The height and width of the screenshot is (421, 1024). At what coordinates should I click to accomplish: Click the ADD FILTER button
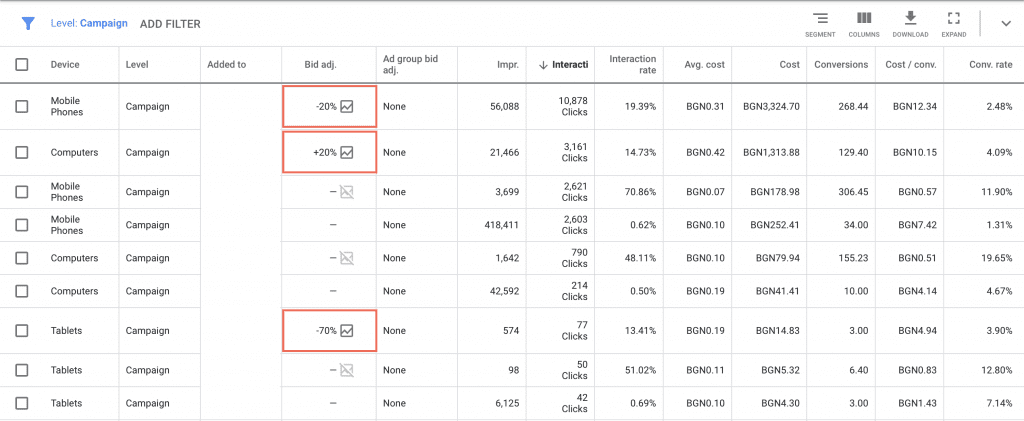pos(170,23)
